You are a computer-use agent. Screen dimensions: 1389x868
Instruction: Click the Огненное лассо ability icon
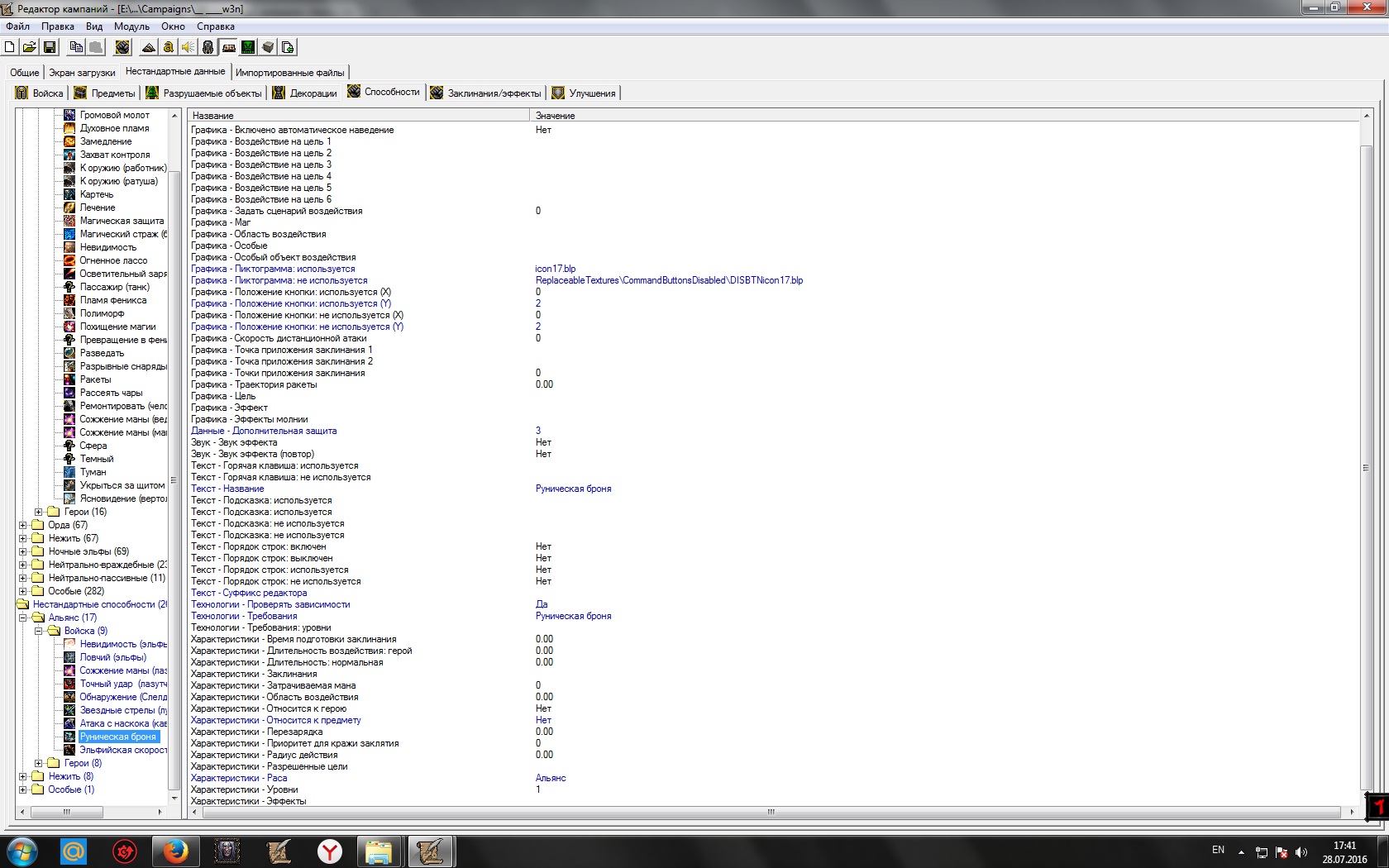tap(69, 260)
